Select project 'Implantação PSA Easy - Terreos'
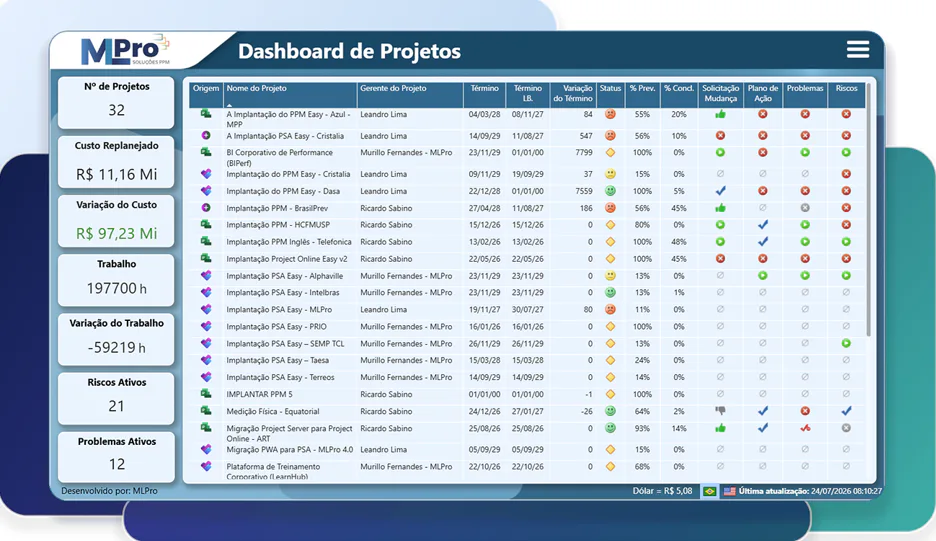936x541 pixels. (x=280, y=377)
